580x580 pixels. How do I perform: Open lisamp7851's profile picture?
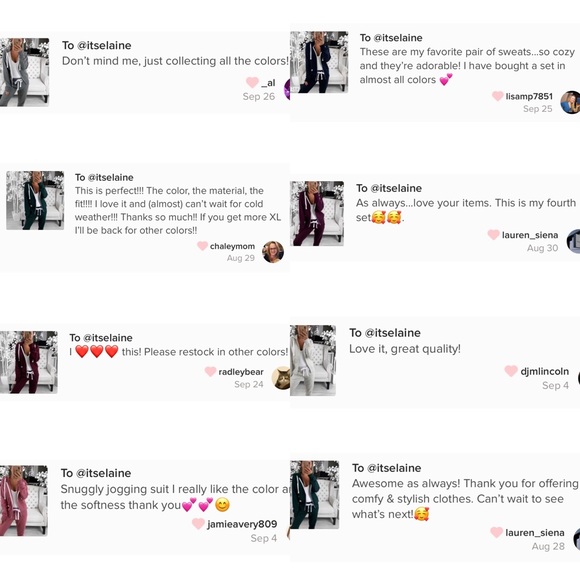[570, 102]
